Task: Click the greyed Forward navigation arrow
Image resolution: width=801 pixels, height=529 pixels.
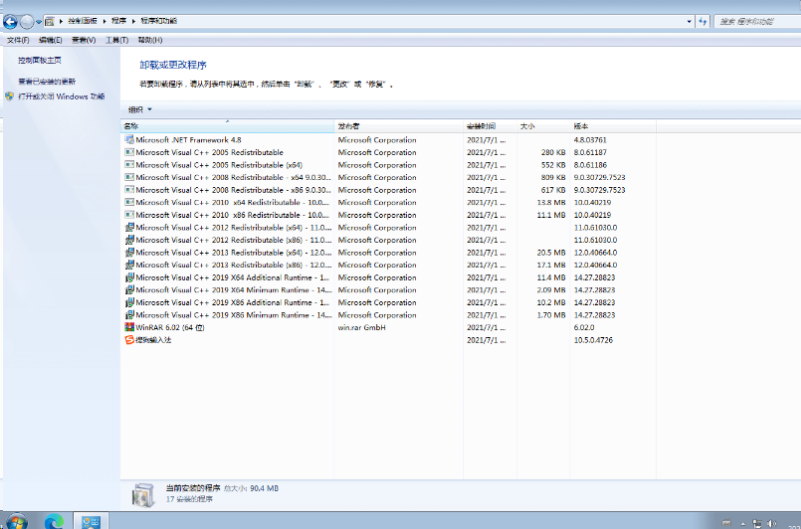Action: tap(27, 21)
